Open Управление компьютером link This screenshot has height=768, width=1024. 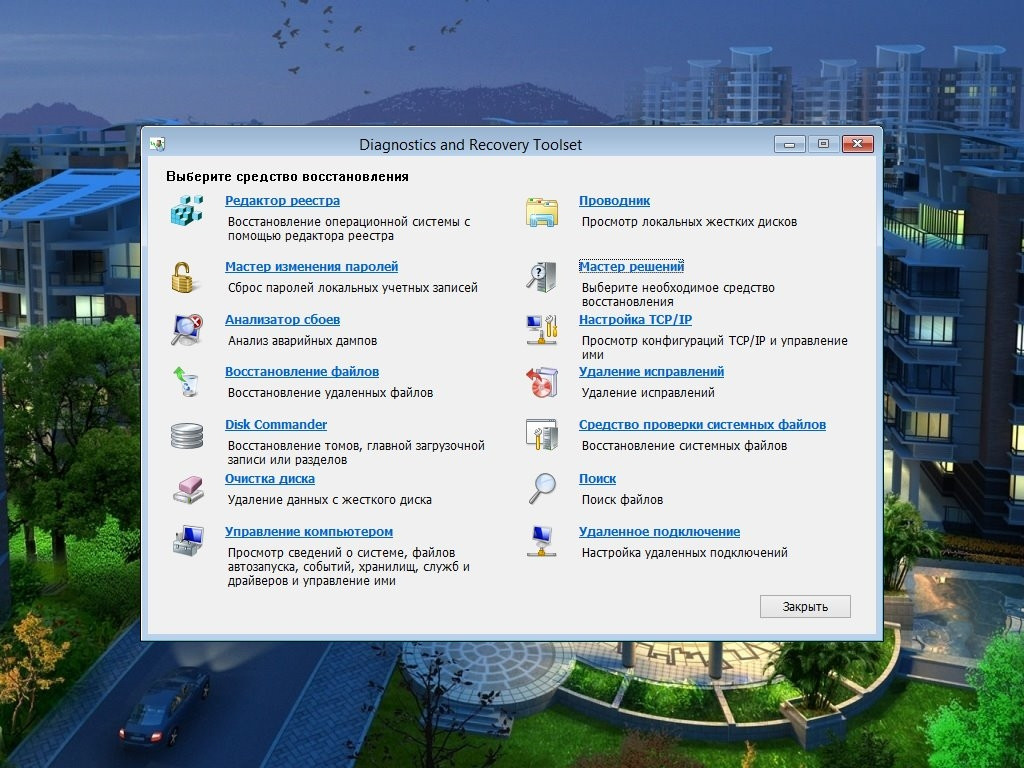tap(309, 532)
